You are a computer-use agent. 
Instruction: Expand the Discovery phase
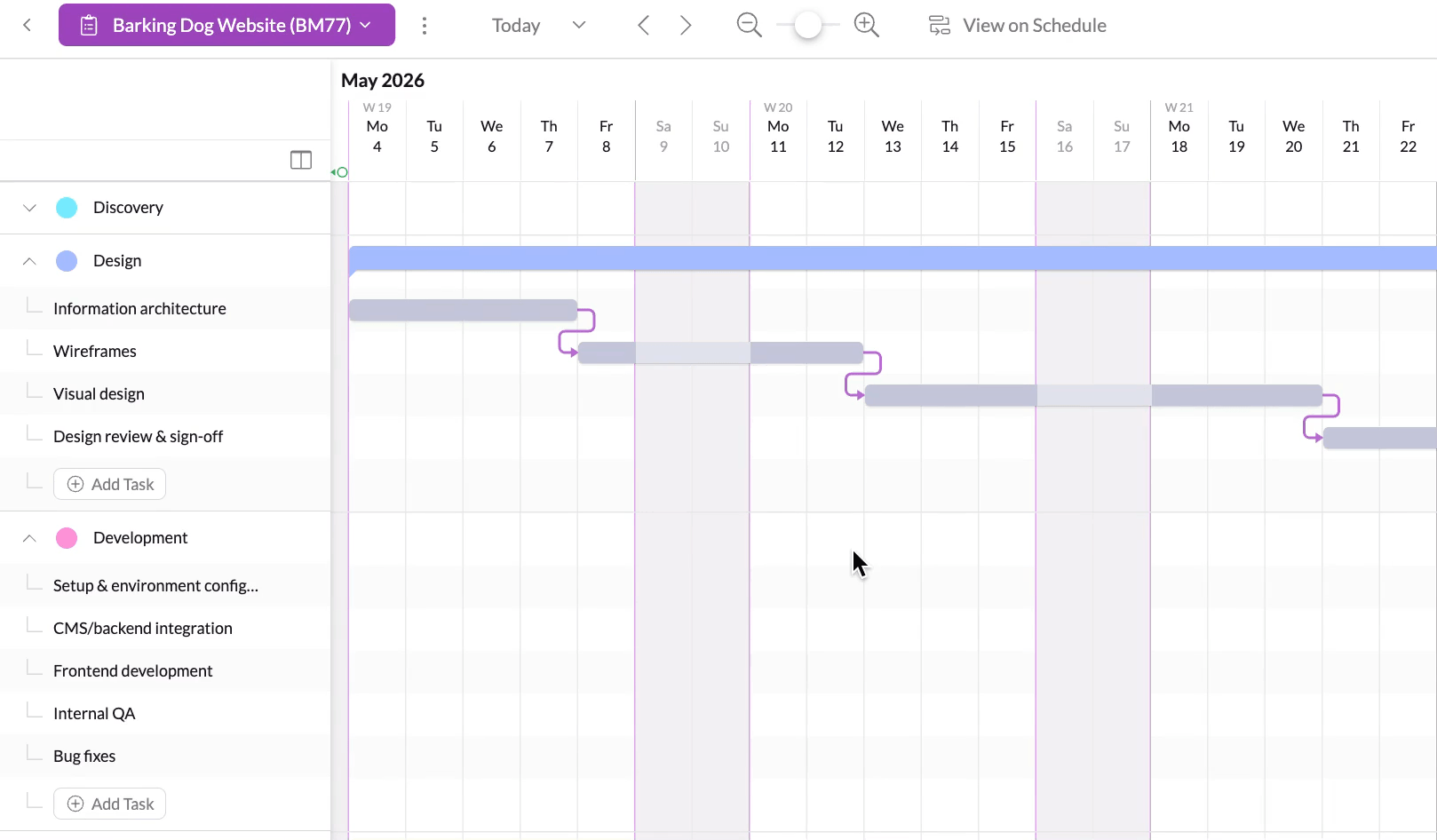29,208
